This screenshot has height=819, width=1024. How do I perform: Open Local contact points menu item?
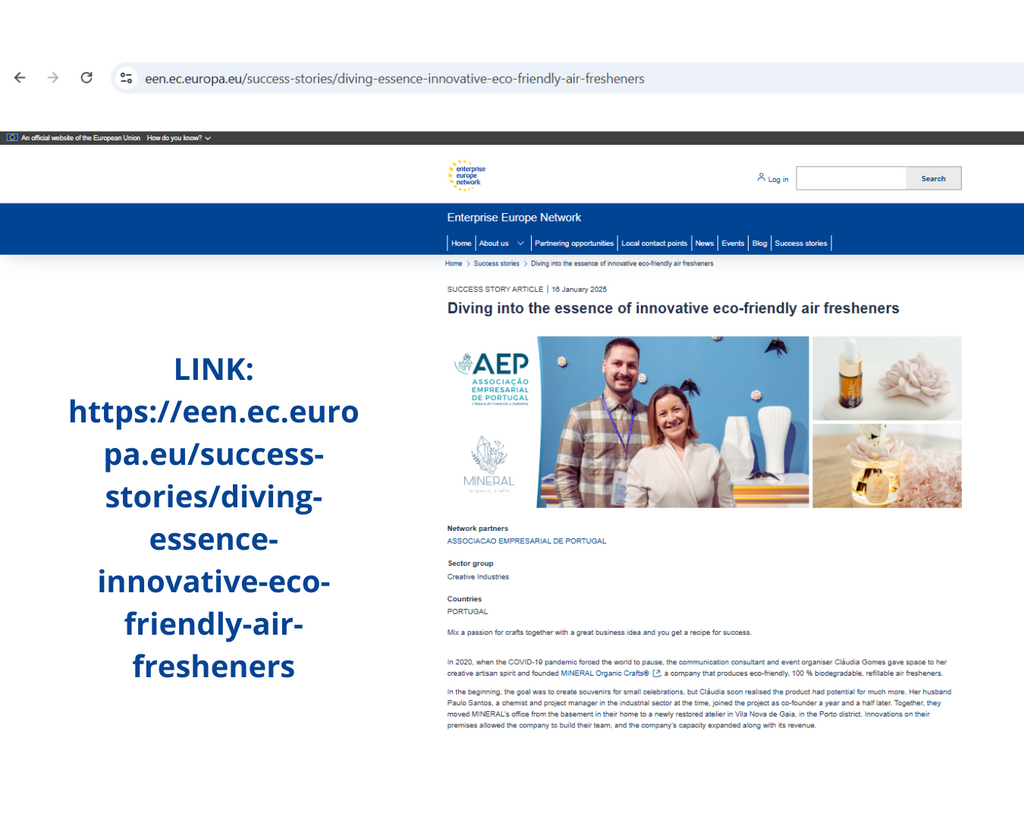(x=654, y=243)
